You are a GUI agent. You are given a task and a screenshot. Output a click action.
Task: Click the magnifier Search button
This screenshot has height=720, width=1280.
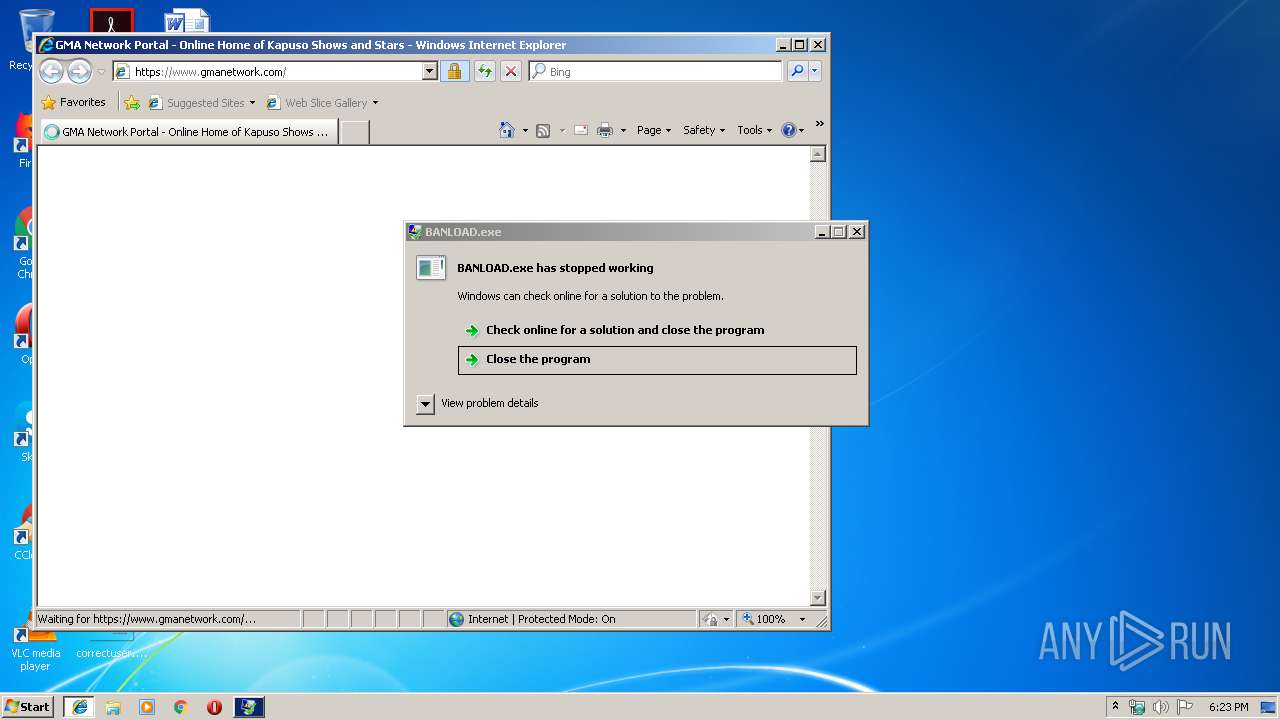[x=797, y=71]
